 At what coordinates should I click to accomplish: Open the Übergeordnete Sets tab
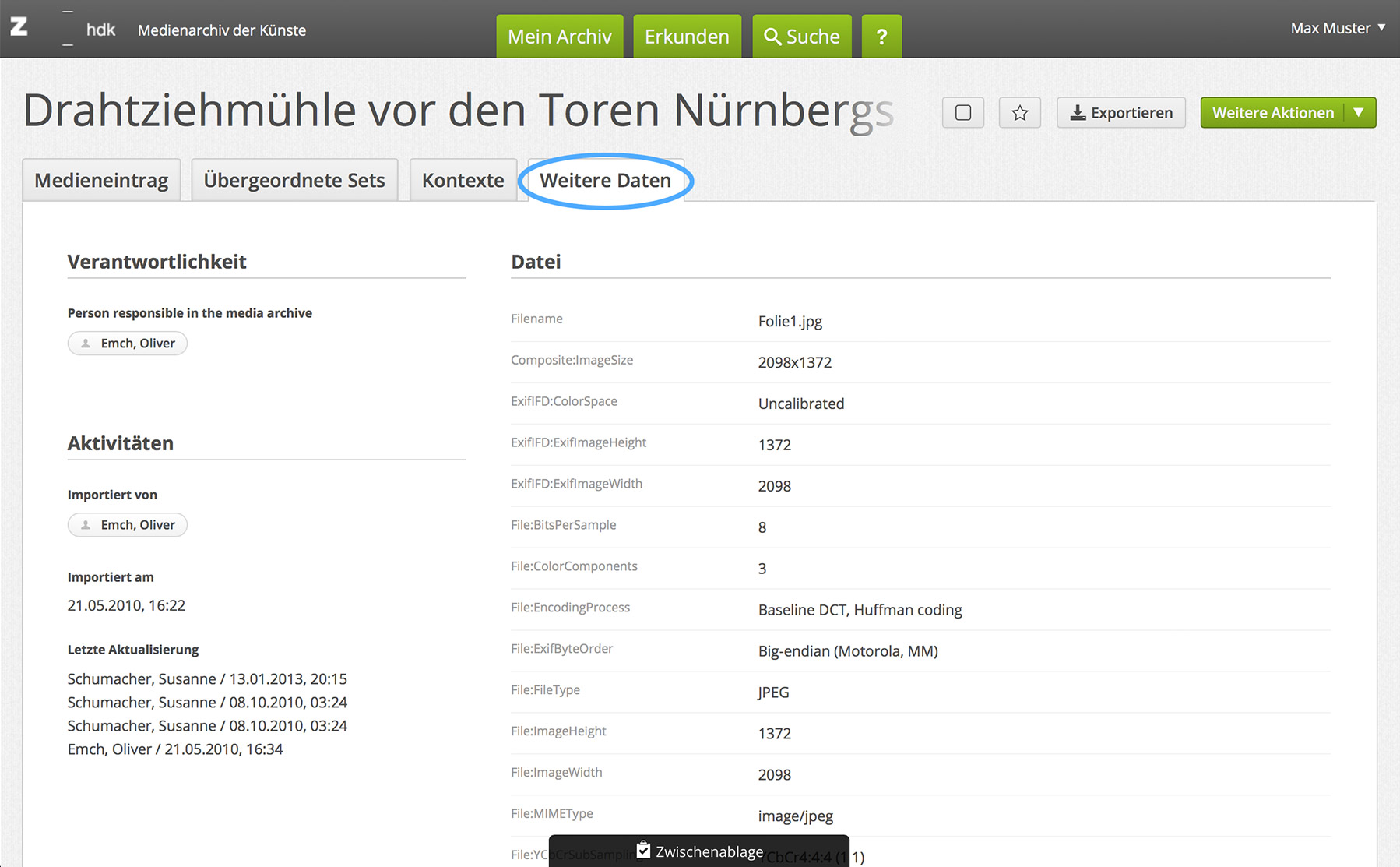pos(294,180)
